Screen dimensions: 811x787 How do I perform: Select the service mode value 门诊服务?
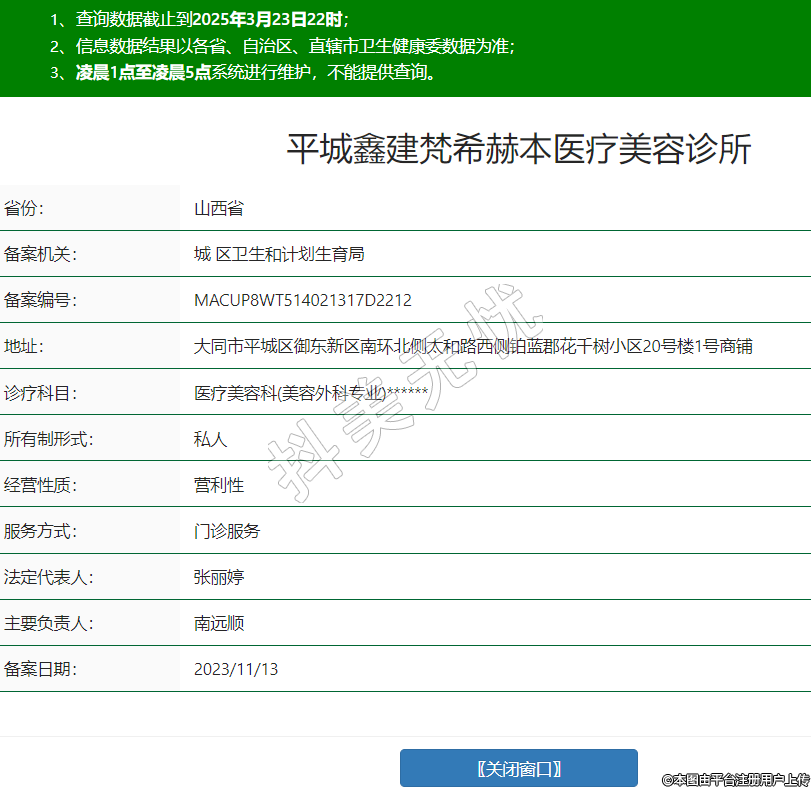[x=227, y=531]
